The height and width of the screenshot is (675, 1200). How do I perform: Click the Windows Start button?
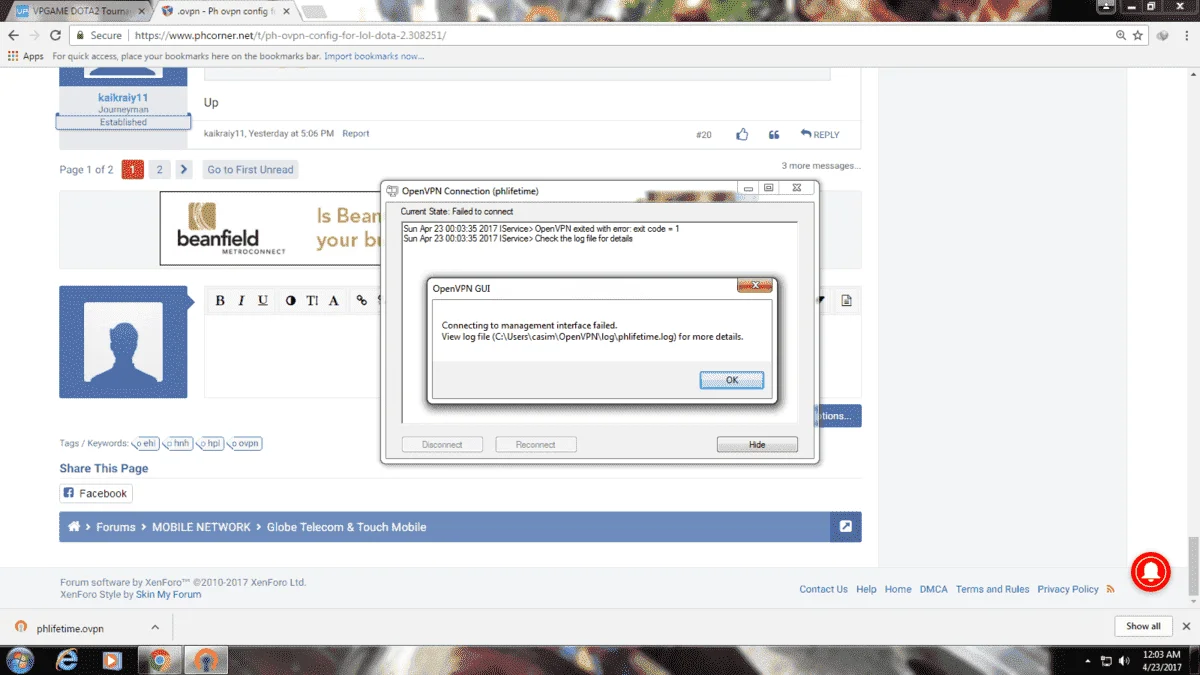(20, 660)
